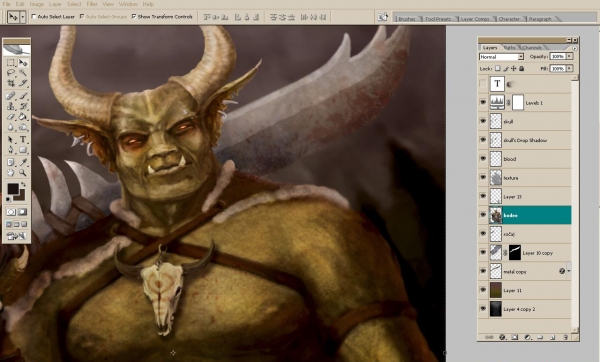
Task: Open foreground color picker
Action: (x=13, y=188)
